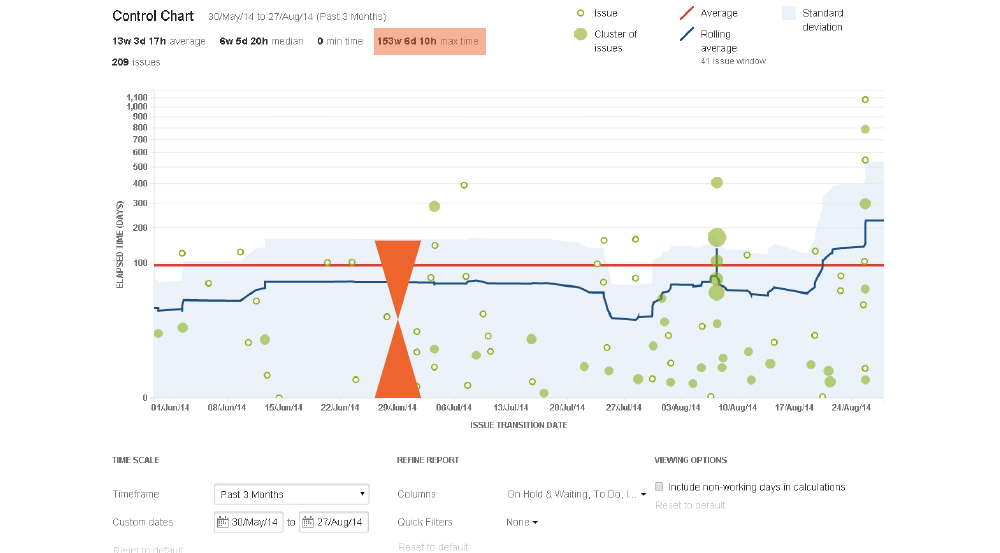Screen dimensions: 1000x553
Task: Click the highlighted '153w 6d 10h max time' box
Action: (x=430, y=41)
